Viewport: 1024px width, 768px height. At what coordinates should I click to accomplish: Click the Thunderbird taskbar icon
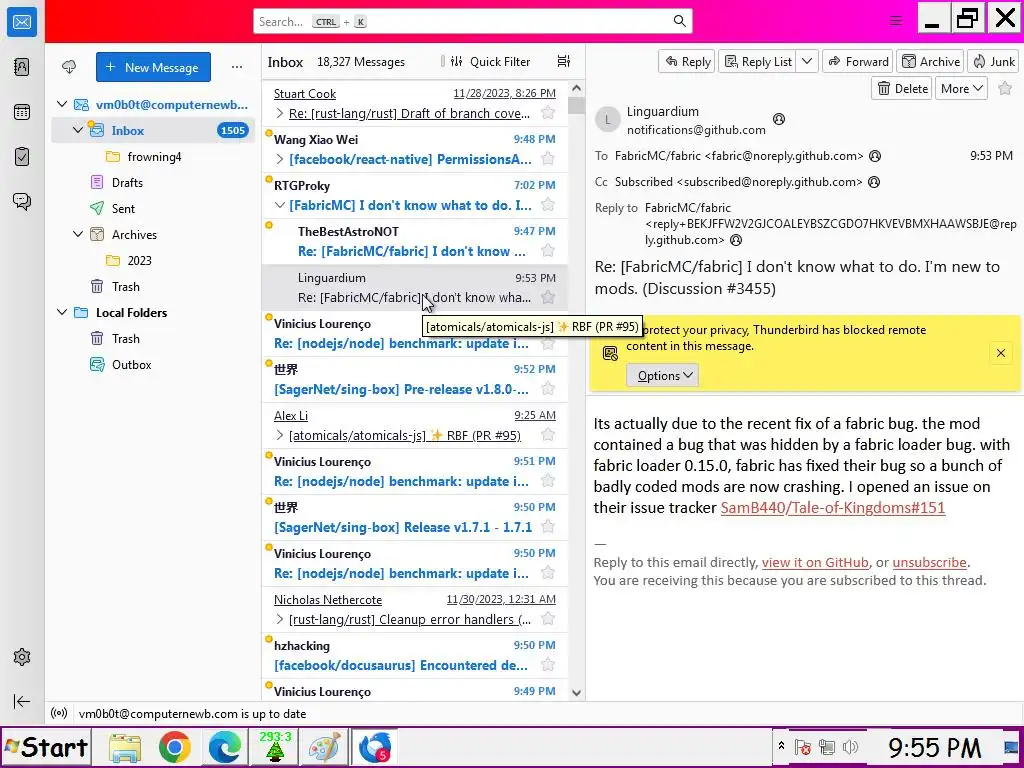pos(375,748)
